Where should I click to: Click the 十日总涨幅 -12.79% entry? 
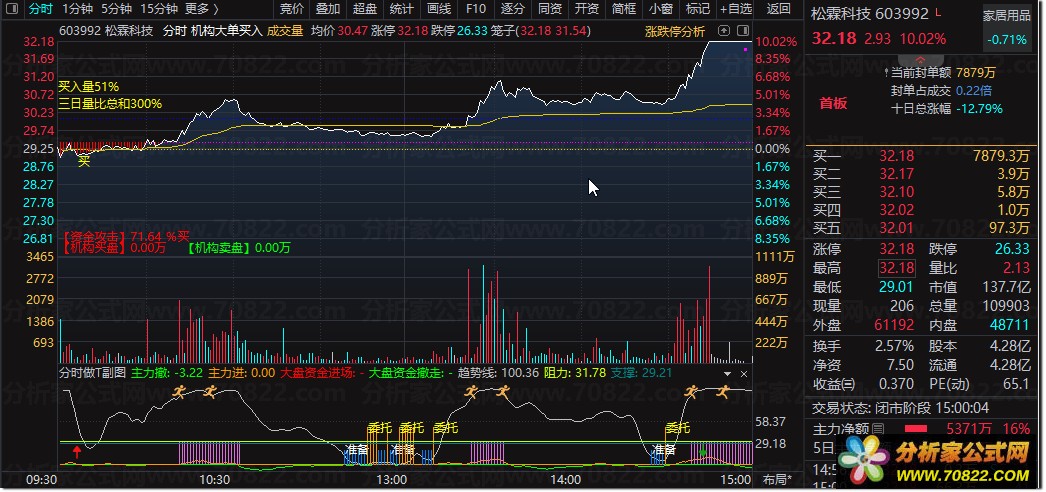[947, 109]
